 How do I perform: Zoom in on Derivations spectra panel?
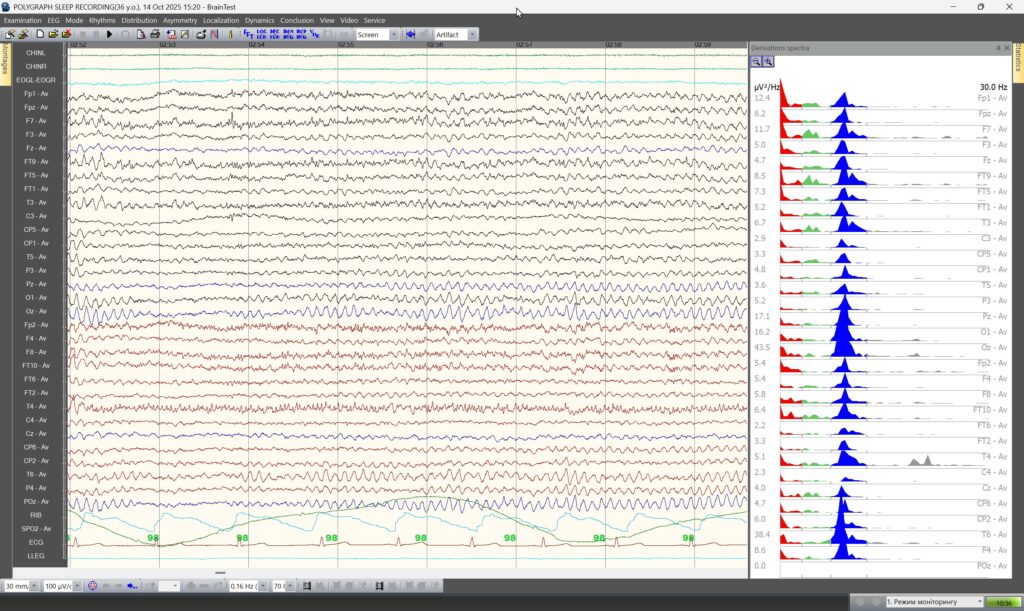click(768, 62)
